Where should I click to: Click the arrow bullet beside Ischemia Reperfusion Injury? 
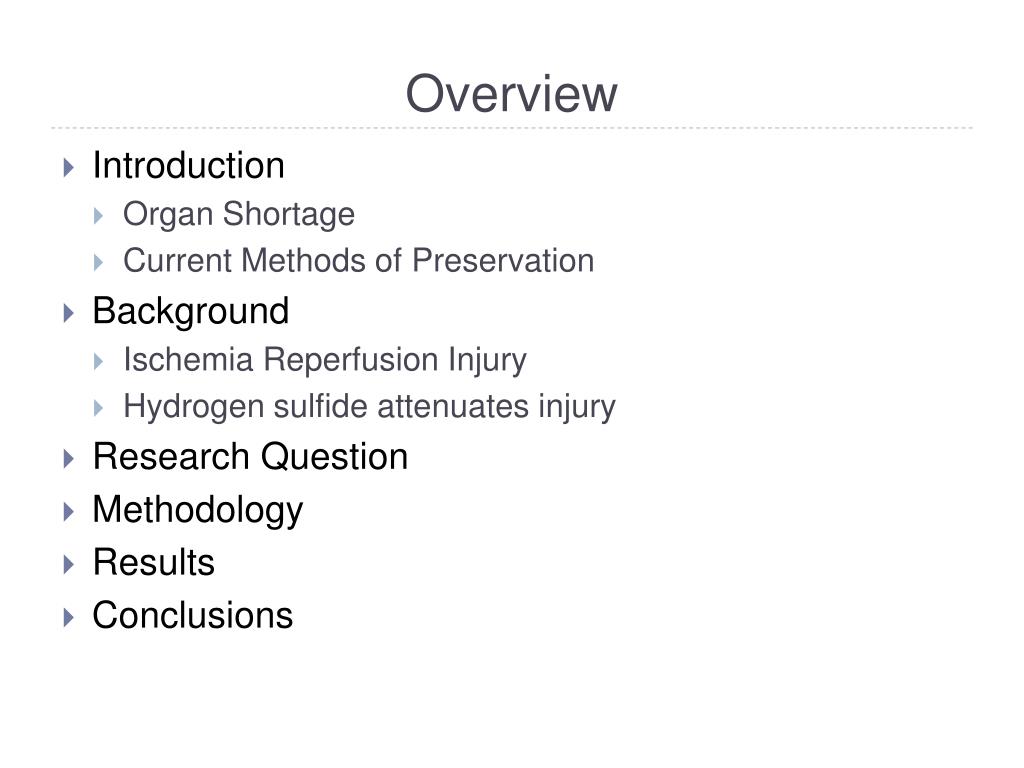(99, 362)
